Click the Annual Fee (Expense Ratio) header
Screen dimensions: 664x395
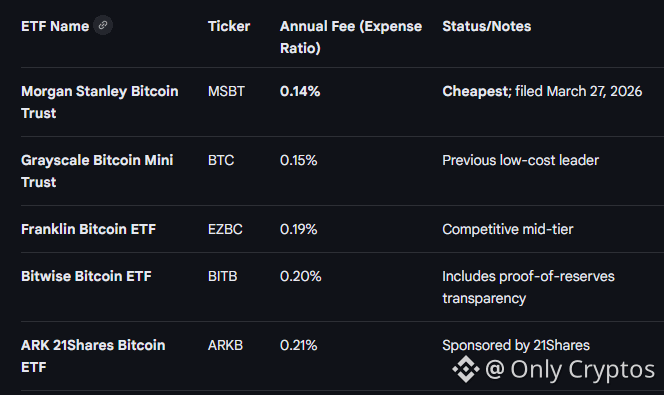pos(351,37)
